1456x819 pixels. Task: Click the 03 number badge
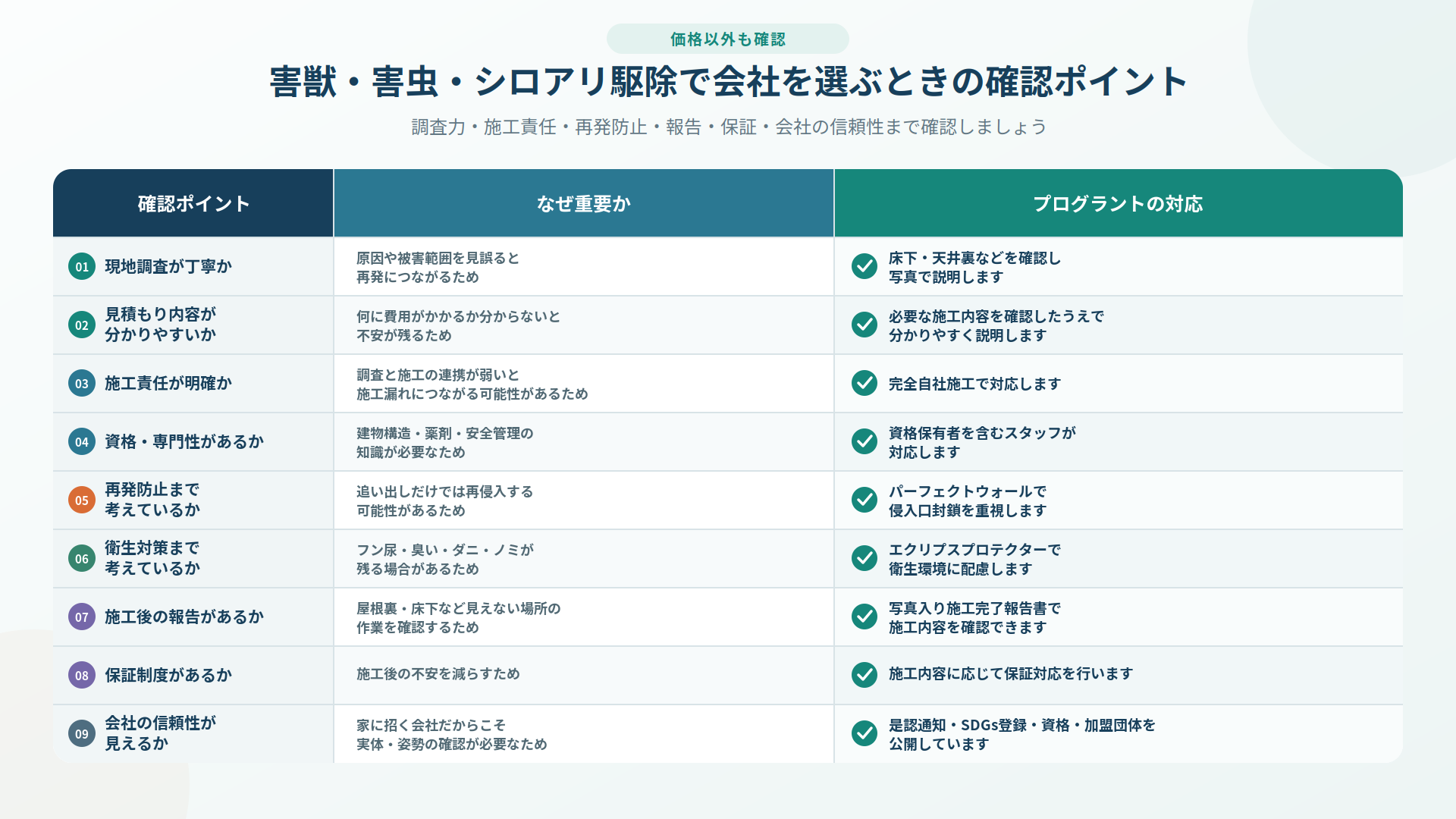82,384
